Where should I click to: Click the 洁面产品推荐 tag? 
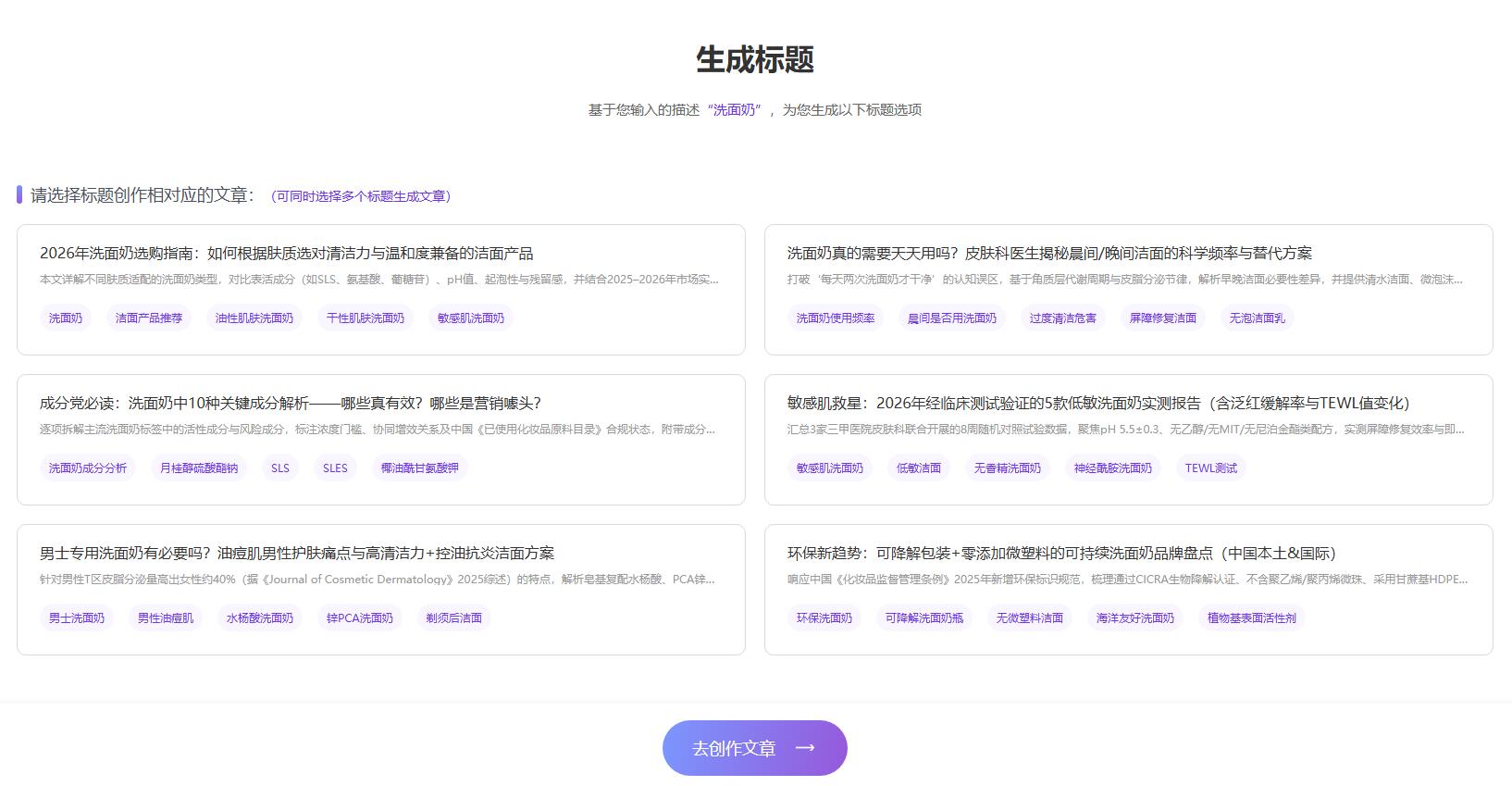click(x=149, y=318)
